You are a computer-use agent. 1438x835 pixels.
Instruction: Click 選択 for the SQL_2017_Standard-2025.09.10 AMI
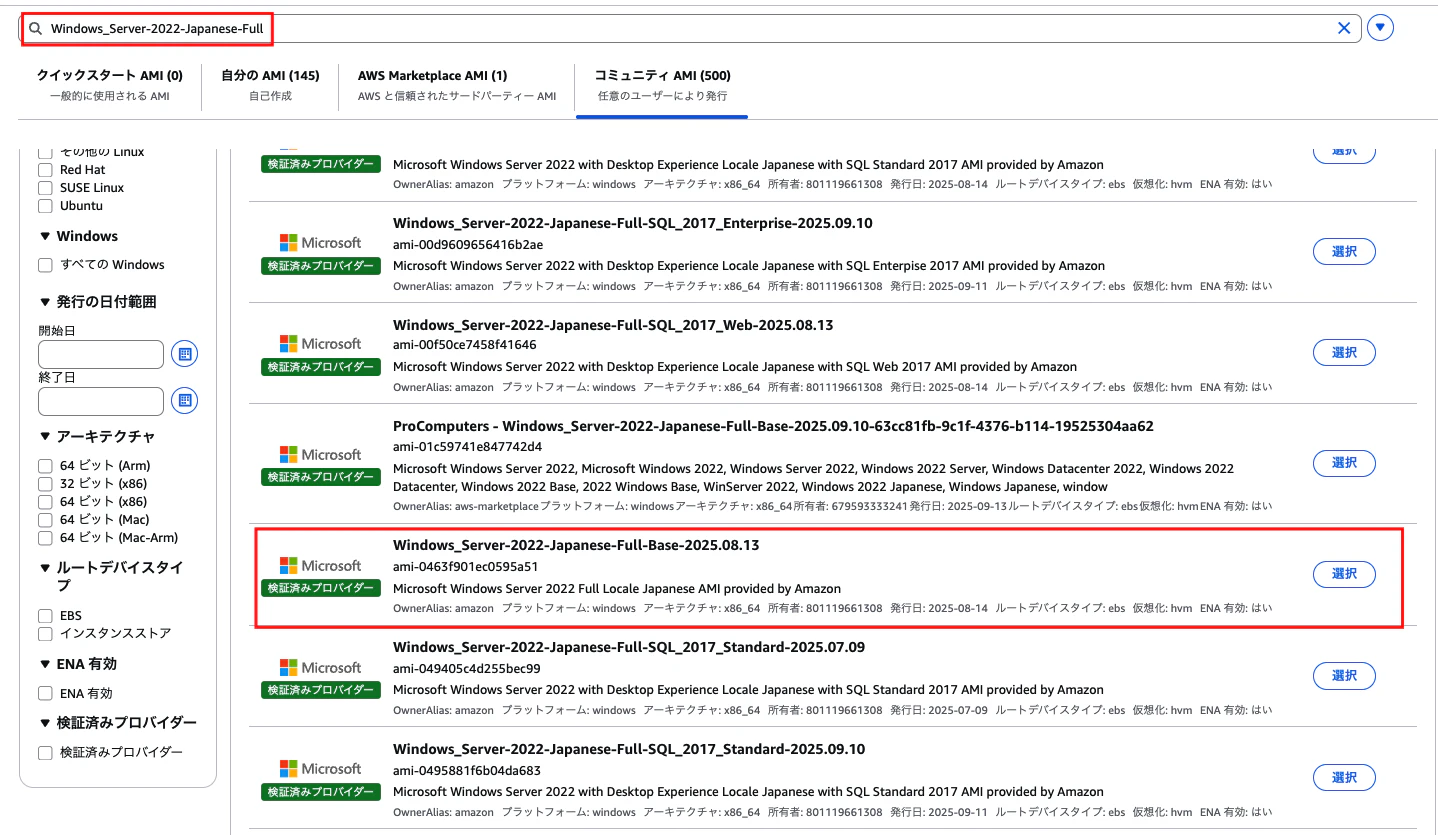(x=1344, y=777)
